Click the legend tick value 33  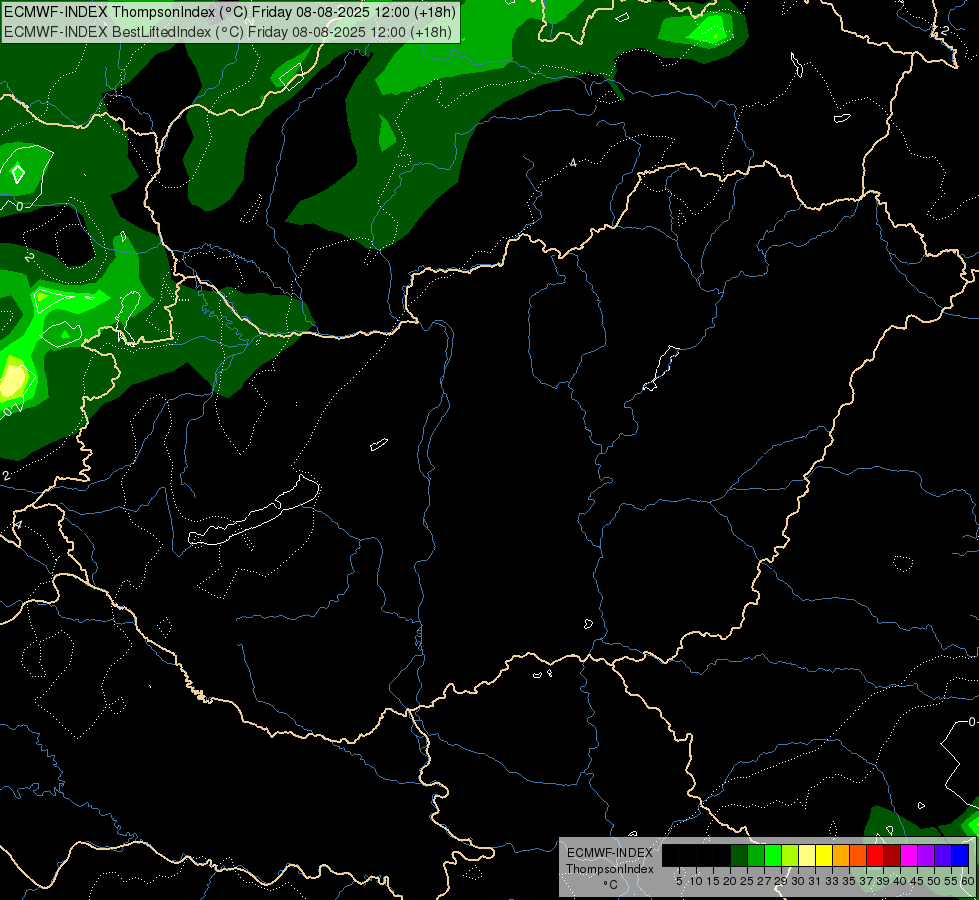coord(832,881)
